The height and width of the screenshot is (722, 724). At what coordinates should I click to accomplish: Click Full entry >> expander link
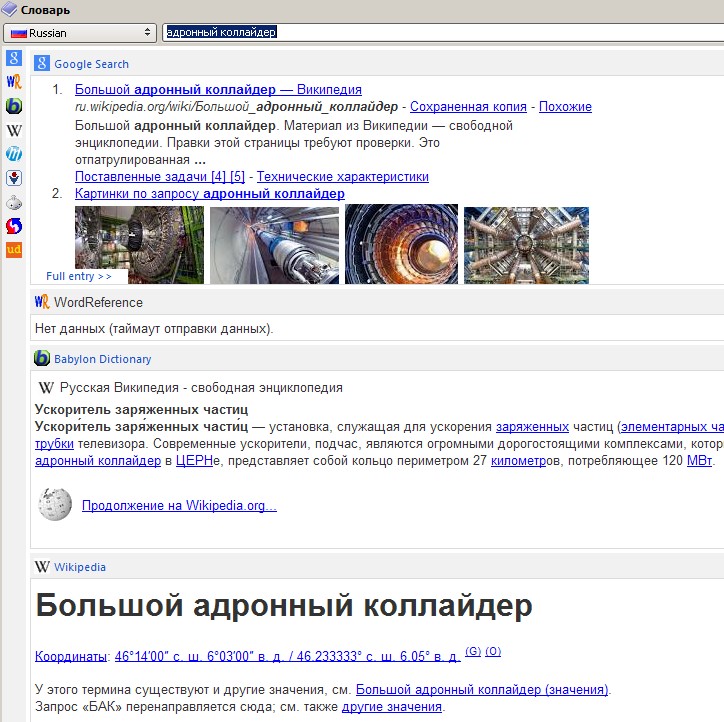[78, 276]
